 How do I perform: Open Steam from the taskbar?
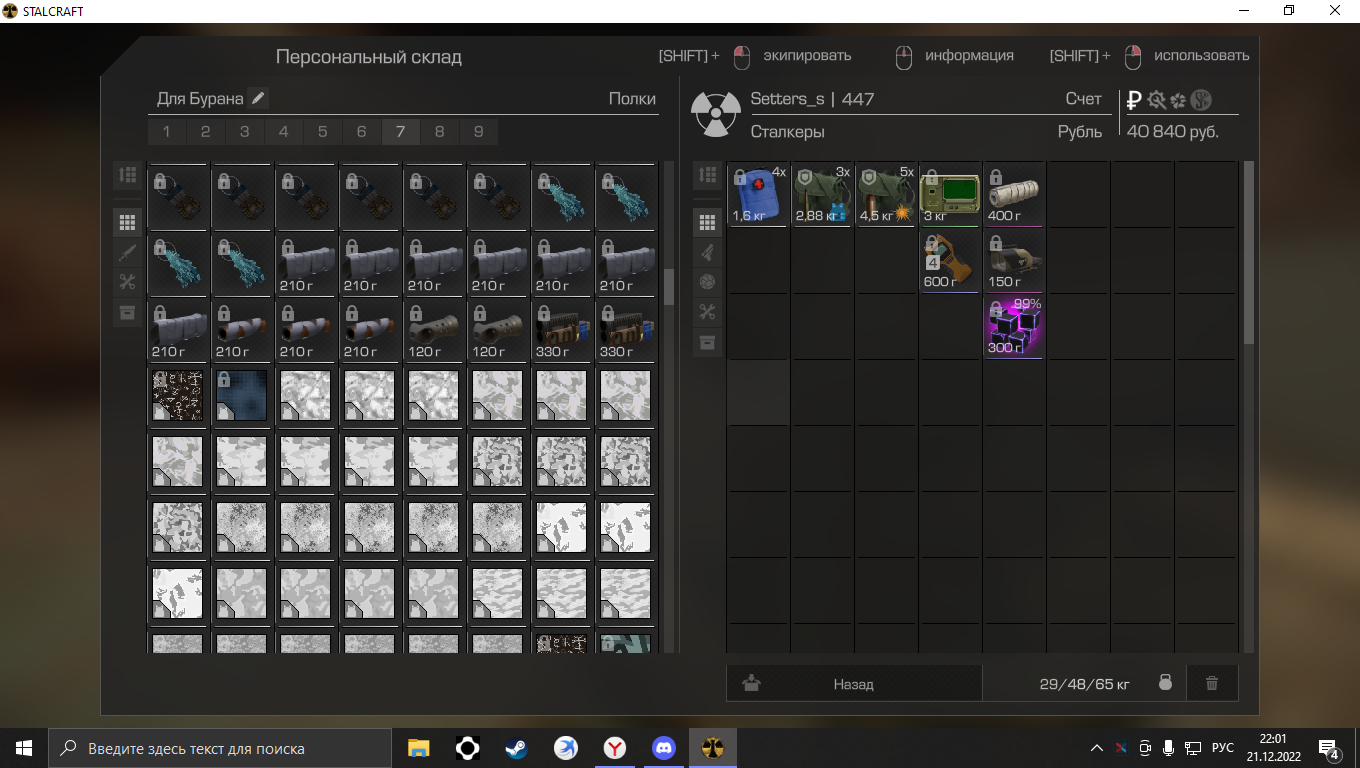[x=517, y=748]
